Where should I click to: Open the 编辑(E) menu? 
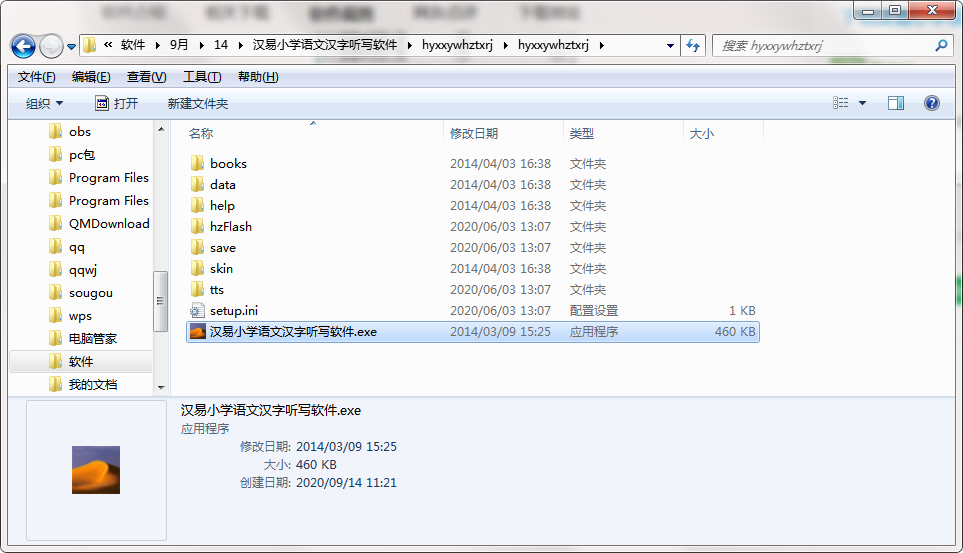tap(91, 77)
